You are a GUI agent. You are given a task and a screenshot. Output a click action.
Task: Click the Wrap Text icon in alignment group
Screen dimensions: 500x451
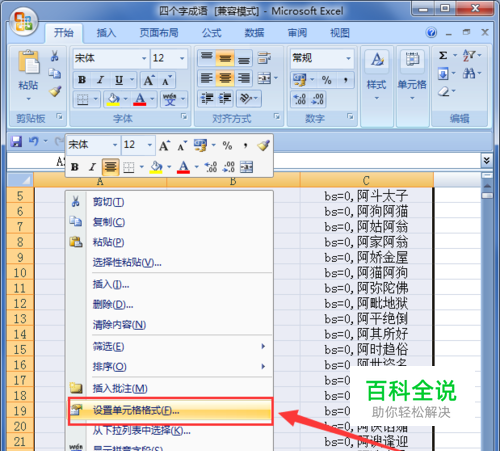click(264, 58)
